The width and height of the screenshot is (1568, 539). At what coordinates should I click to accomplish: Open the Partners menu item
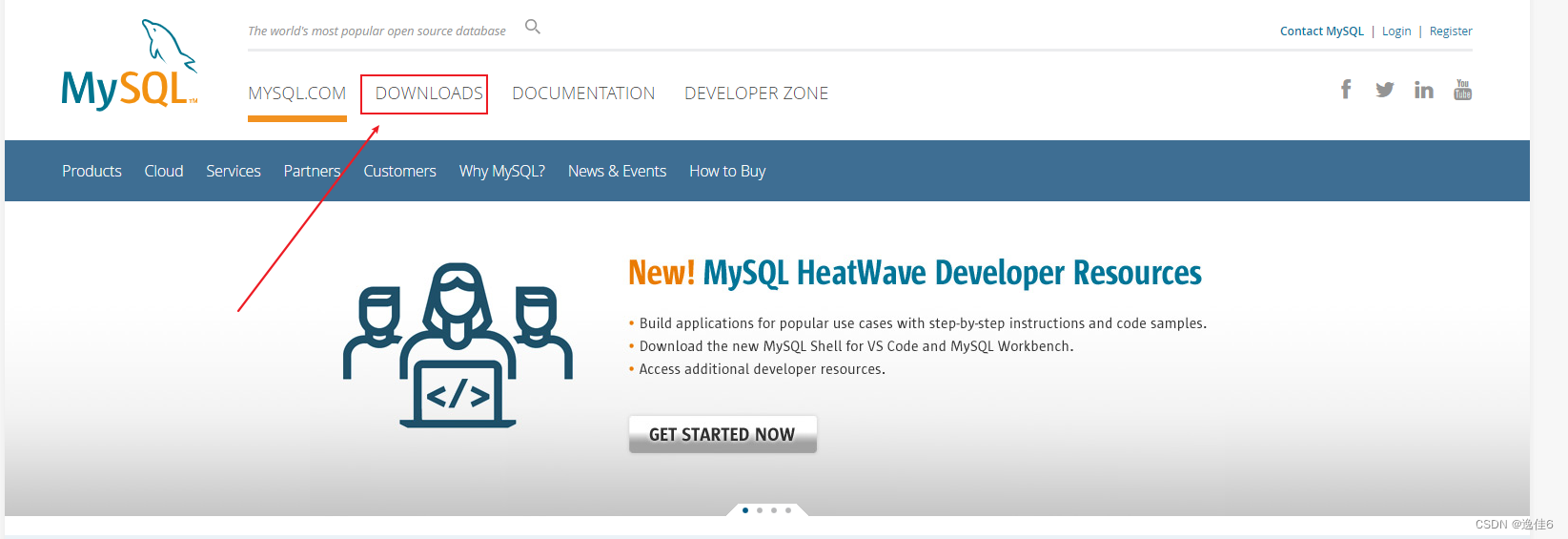click(x=312, y=171)
